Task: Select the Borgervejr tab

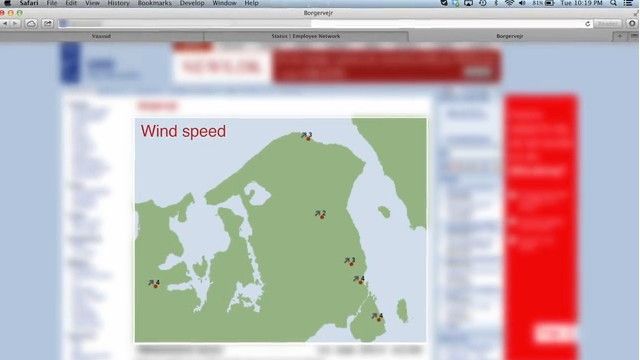Action: point(510,36)
